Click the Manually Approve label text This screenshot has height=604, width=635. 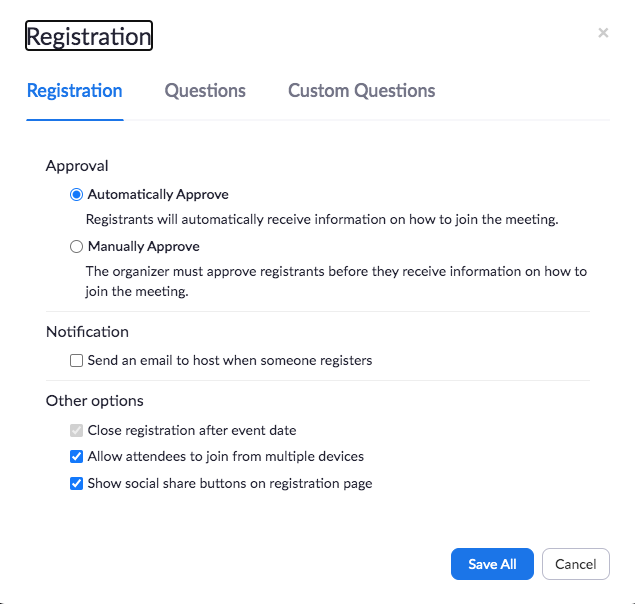click(144, 246)
